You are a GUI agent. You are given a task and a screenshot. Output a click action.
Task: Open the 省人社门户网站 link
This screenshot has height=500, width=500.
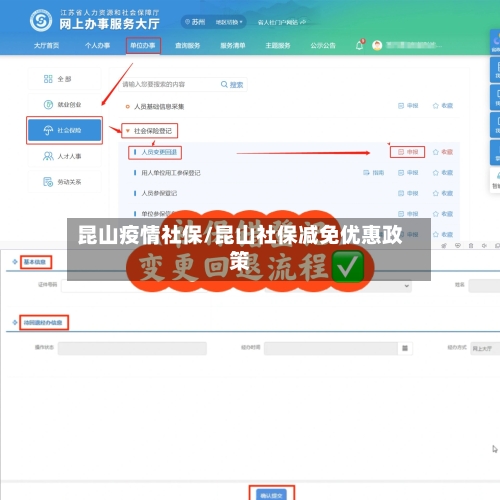pos(282,22)
